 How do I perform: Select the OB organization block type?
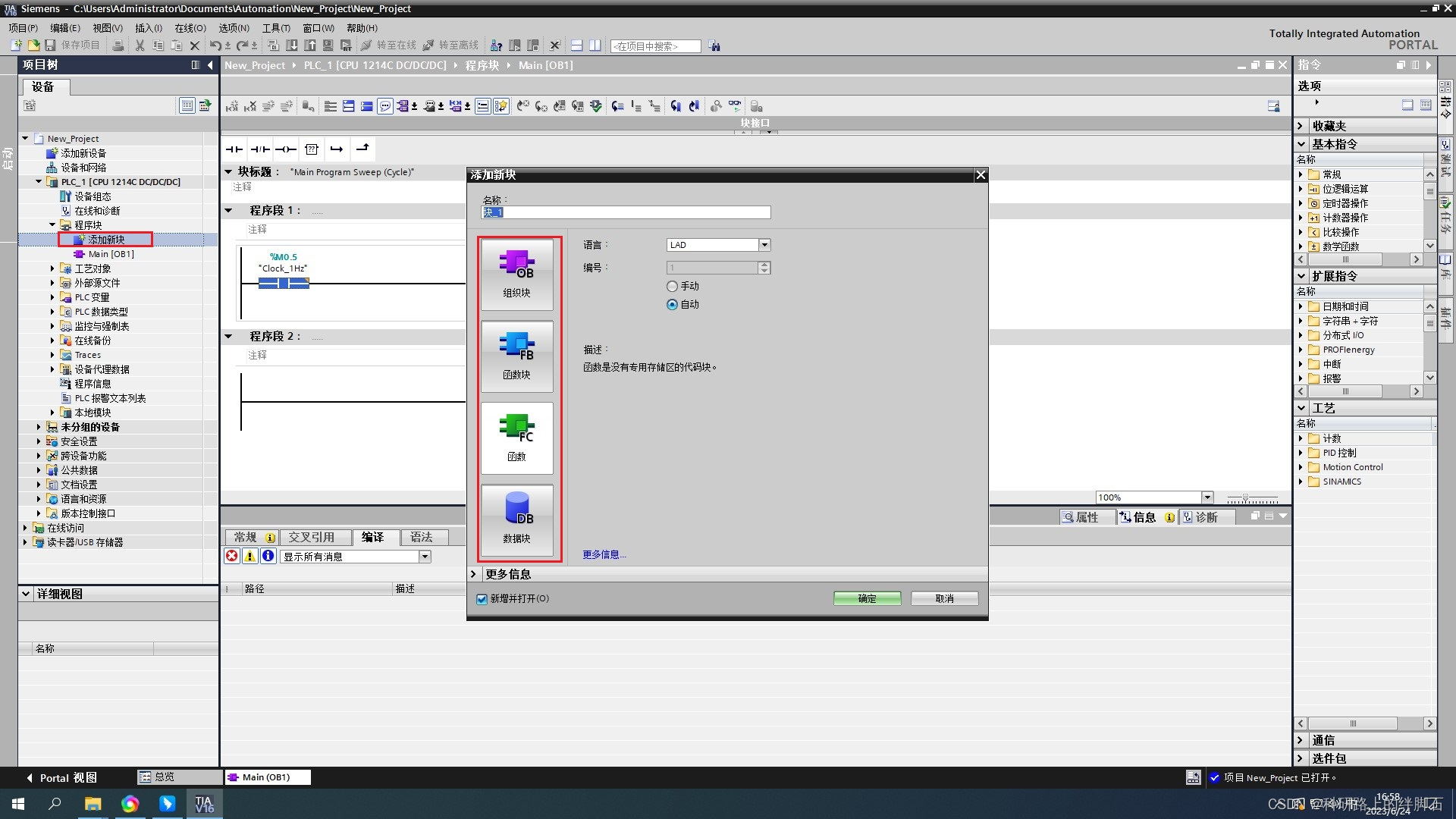point(516,275)
